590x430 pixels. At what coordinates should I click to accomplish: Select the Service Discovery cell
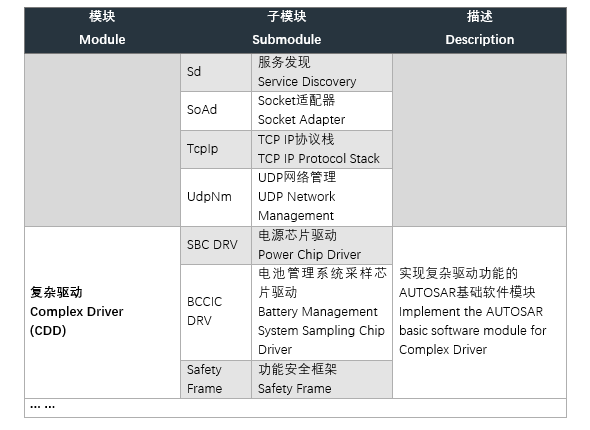point(322,72)
